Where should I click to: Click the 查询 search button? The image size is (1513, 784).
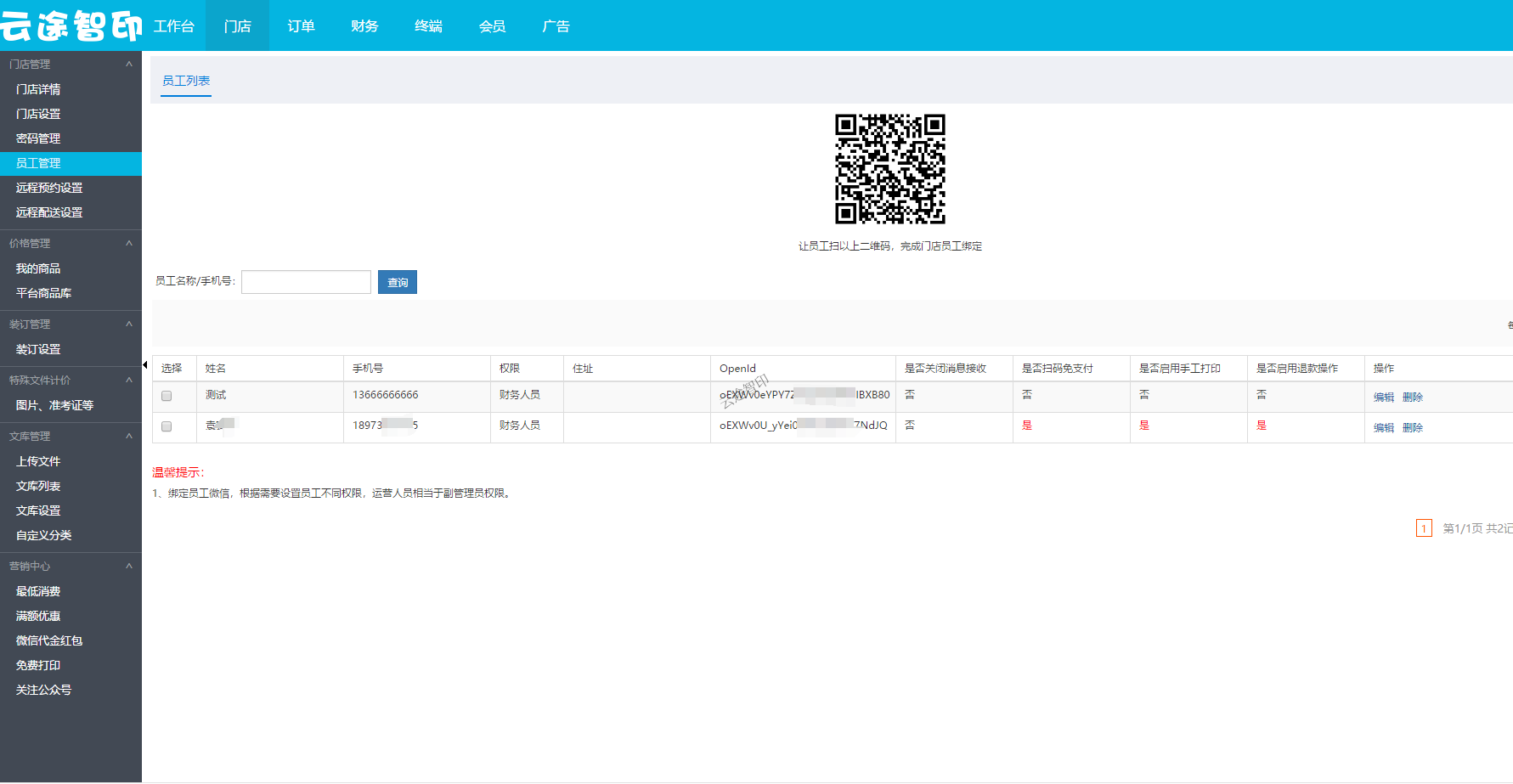pos(398,282)
